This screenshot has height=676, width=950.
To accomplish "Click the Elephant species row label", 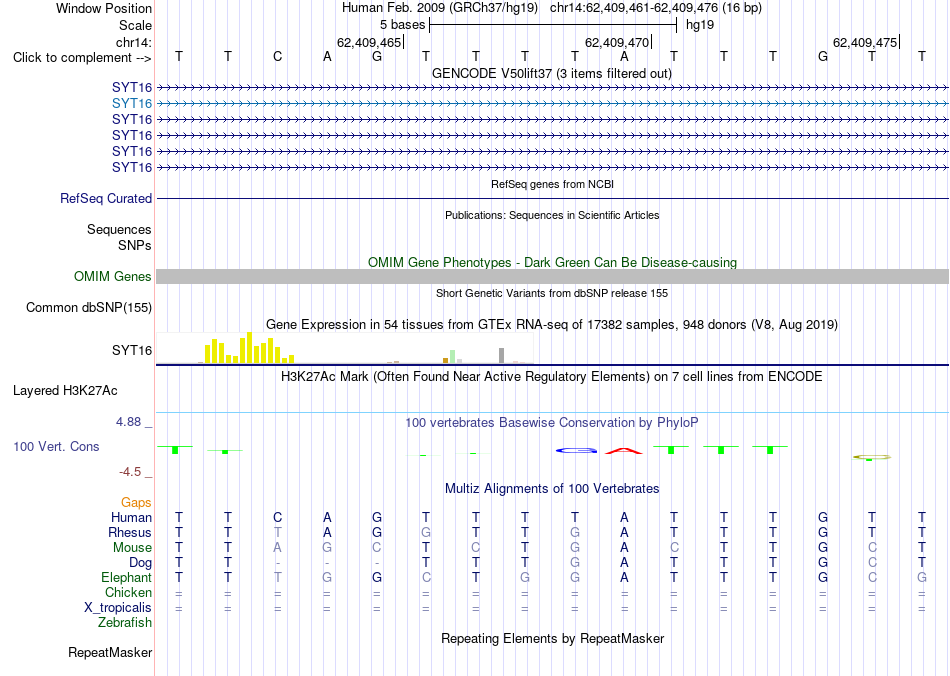I will click(x=126, y=577).
